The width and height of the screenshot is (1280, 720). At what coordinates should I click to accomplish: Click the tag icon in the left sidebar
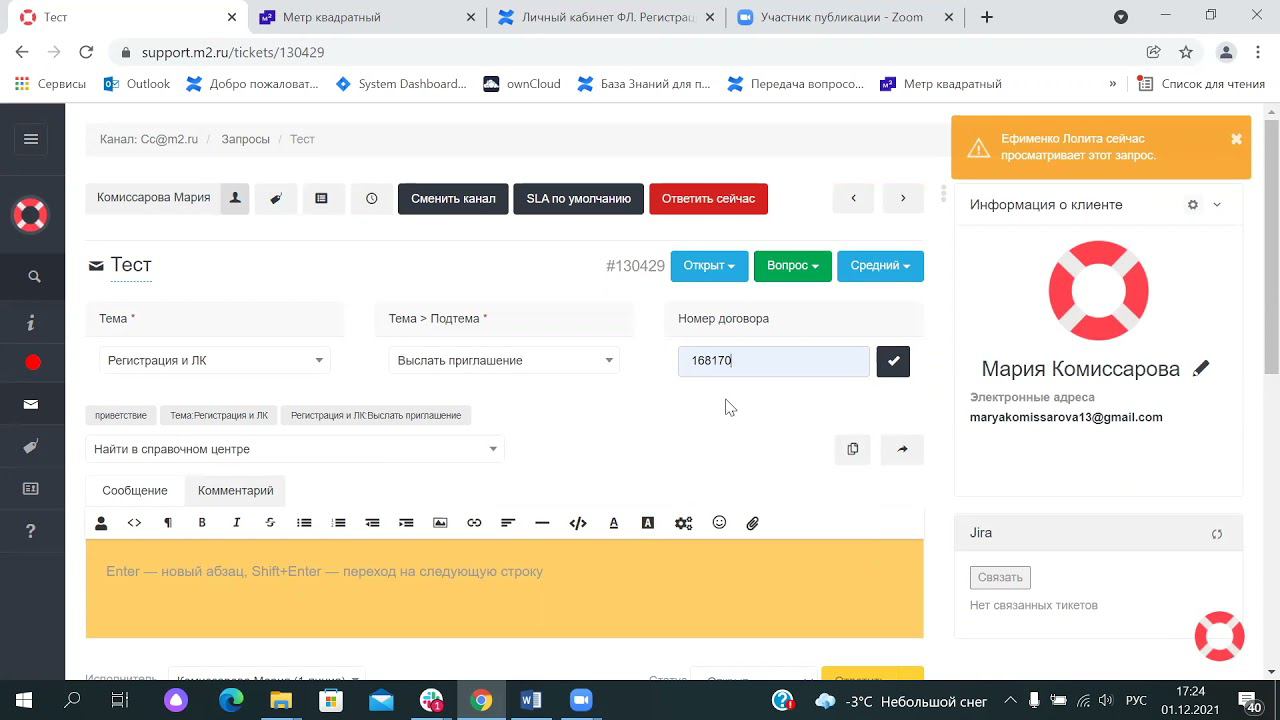click(x=31, y=447)
